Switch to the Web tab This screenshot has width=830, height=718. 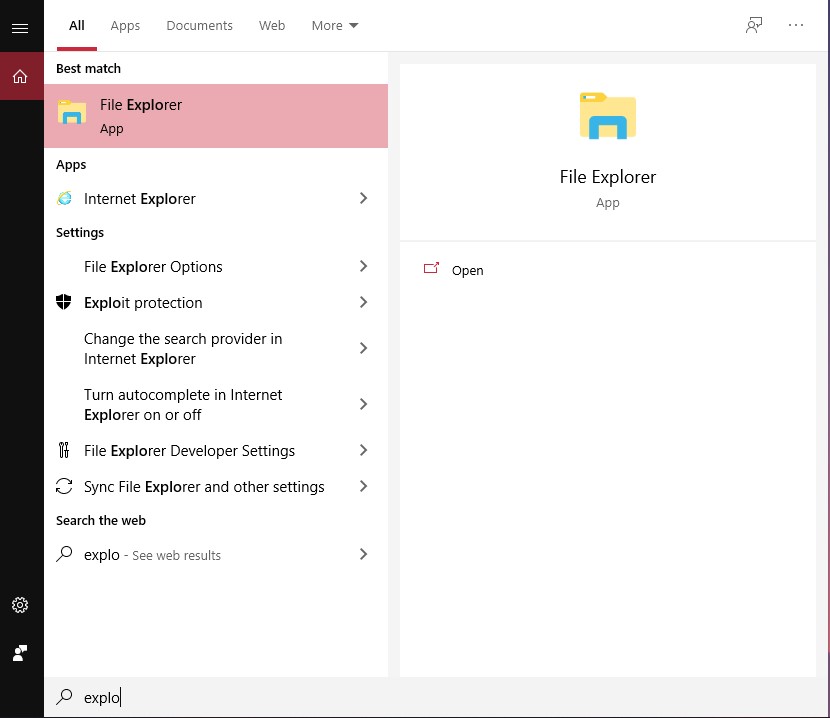click(x=272, y=25)
